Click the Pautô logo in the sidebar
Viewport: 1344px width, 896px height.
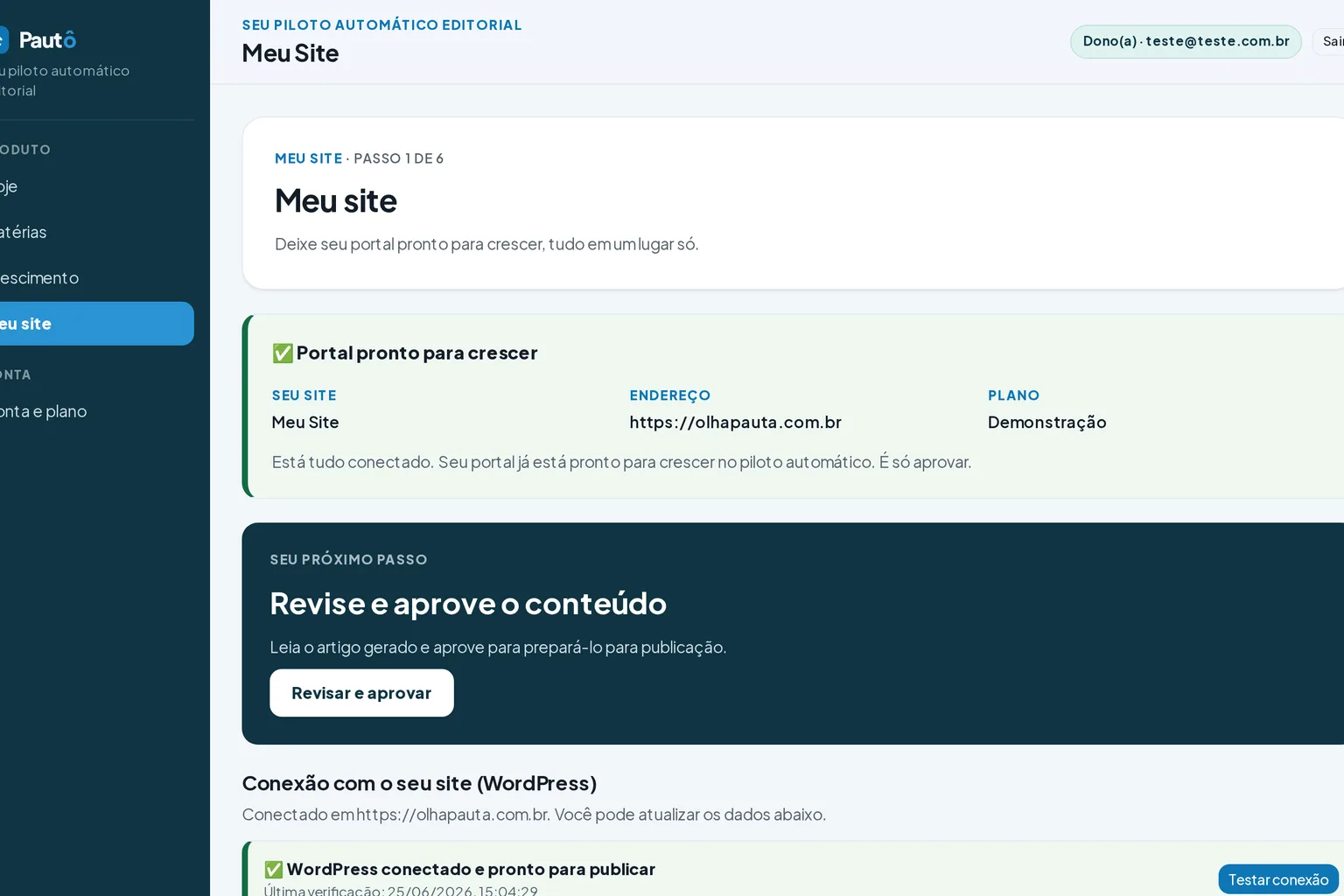pos(38,40)
